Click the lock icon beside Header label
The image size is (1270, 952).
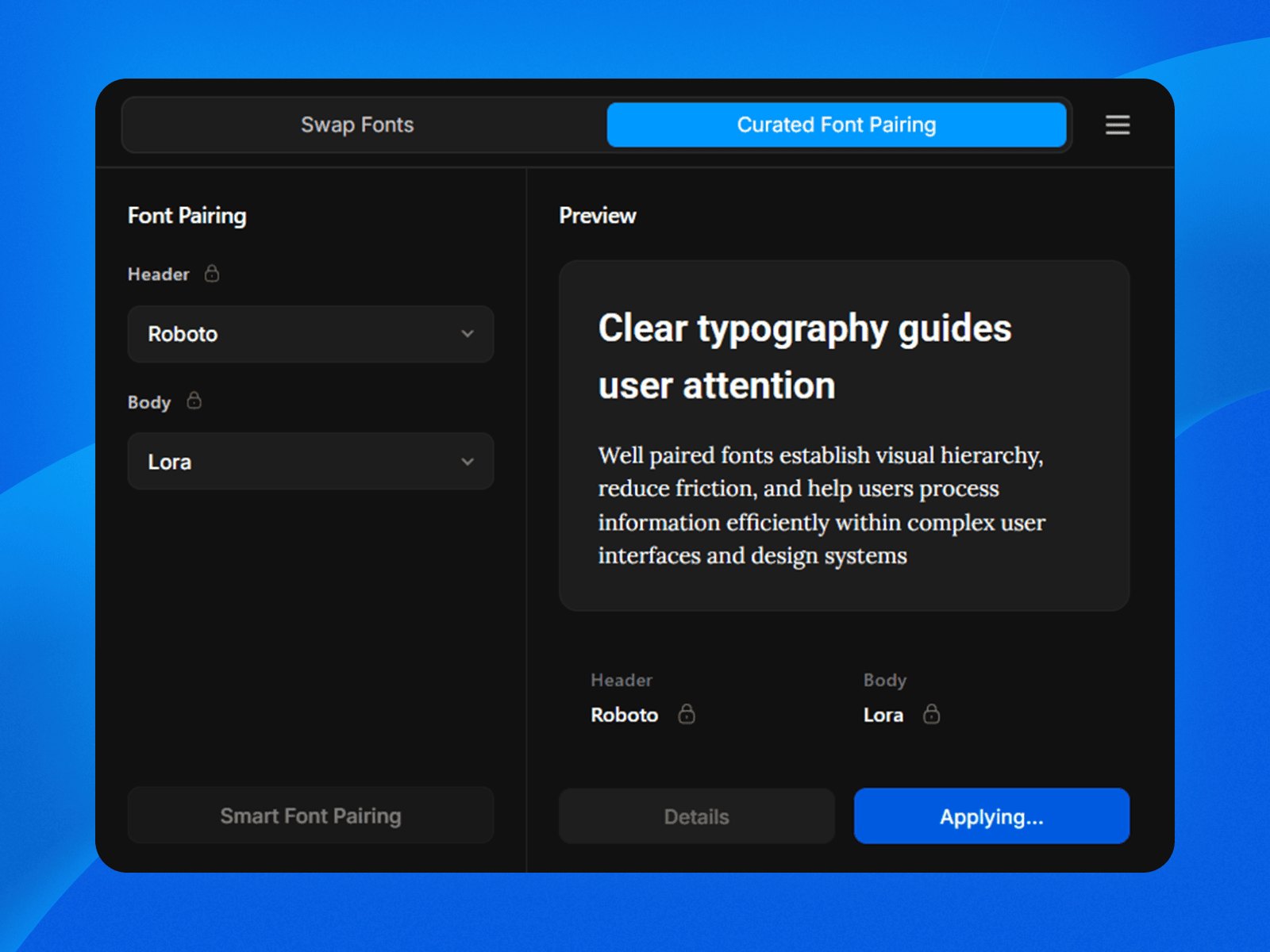coord(211,274)
